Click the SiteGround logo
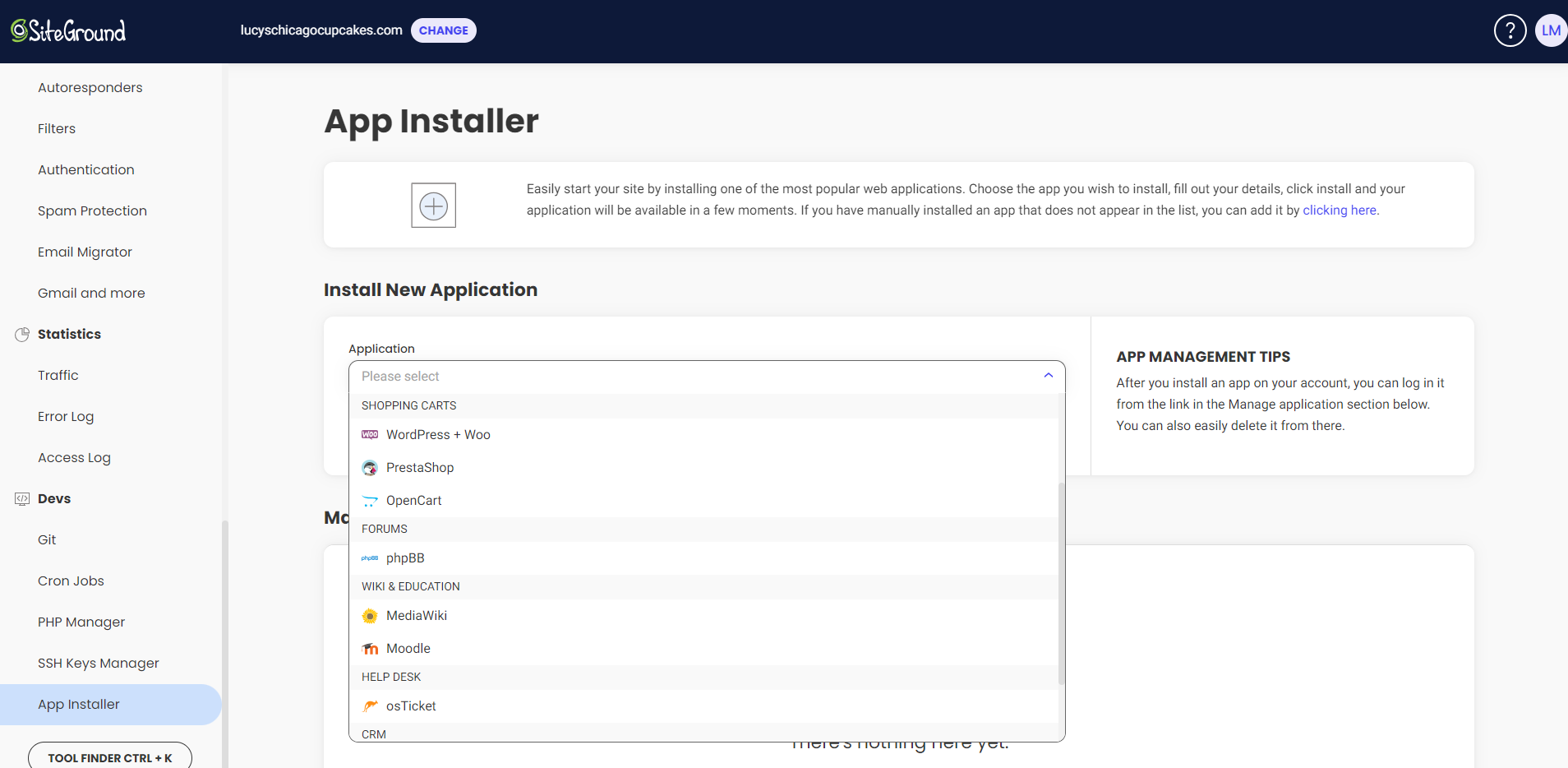The height and width of the screenshot is (768, 1568). coord(69,30)
